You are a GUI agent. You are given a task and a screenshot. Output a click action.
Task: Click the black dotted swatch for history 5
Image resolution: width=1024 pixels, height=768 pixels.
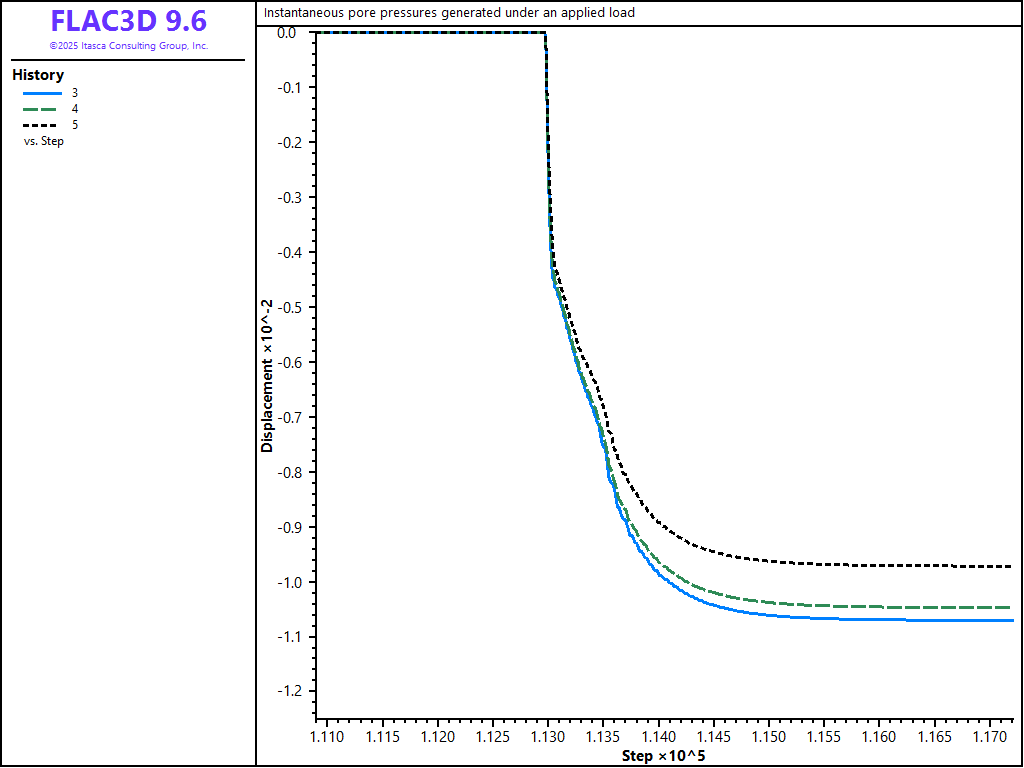[x=42, y=125]
